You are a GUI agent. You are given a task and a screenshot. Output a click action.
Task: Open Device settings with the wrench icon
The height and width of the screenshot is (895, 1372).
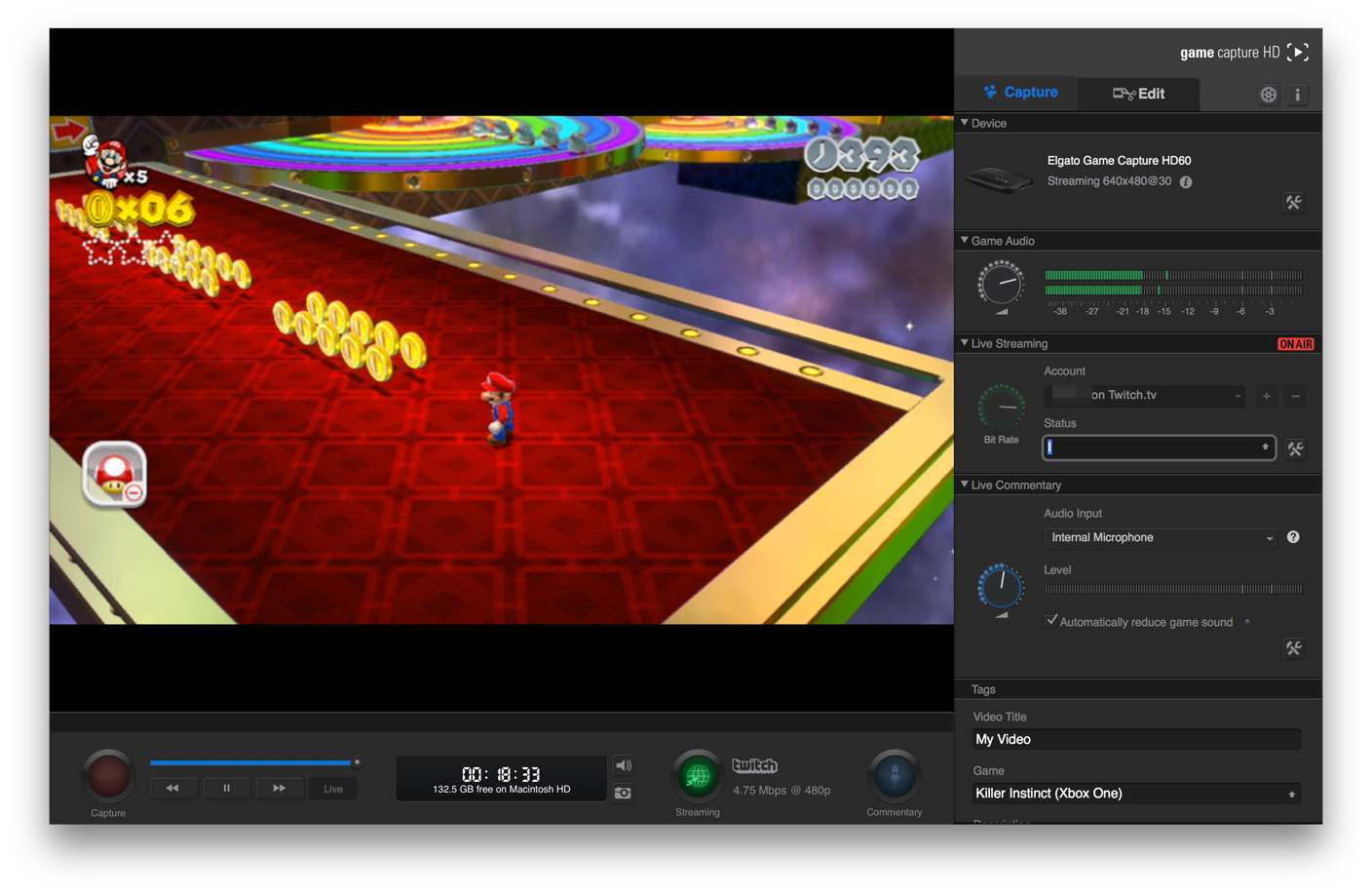click(x=1293, y=203)
